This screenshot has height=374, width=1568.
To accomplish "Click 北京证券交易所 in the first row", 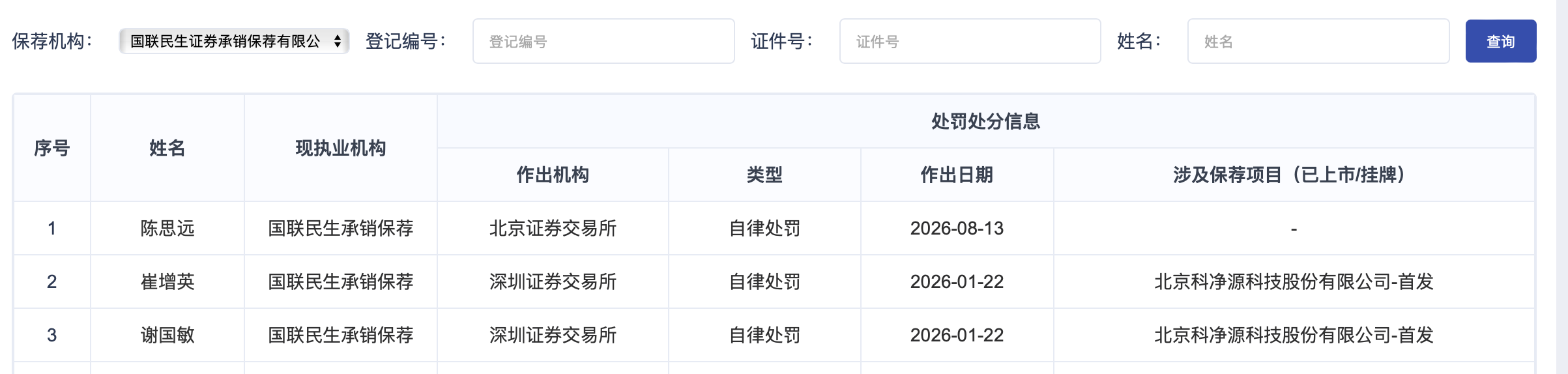I will (553, 228).
